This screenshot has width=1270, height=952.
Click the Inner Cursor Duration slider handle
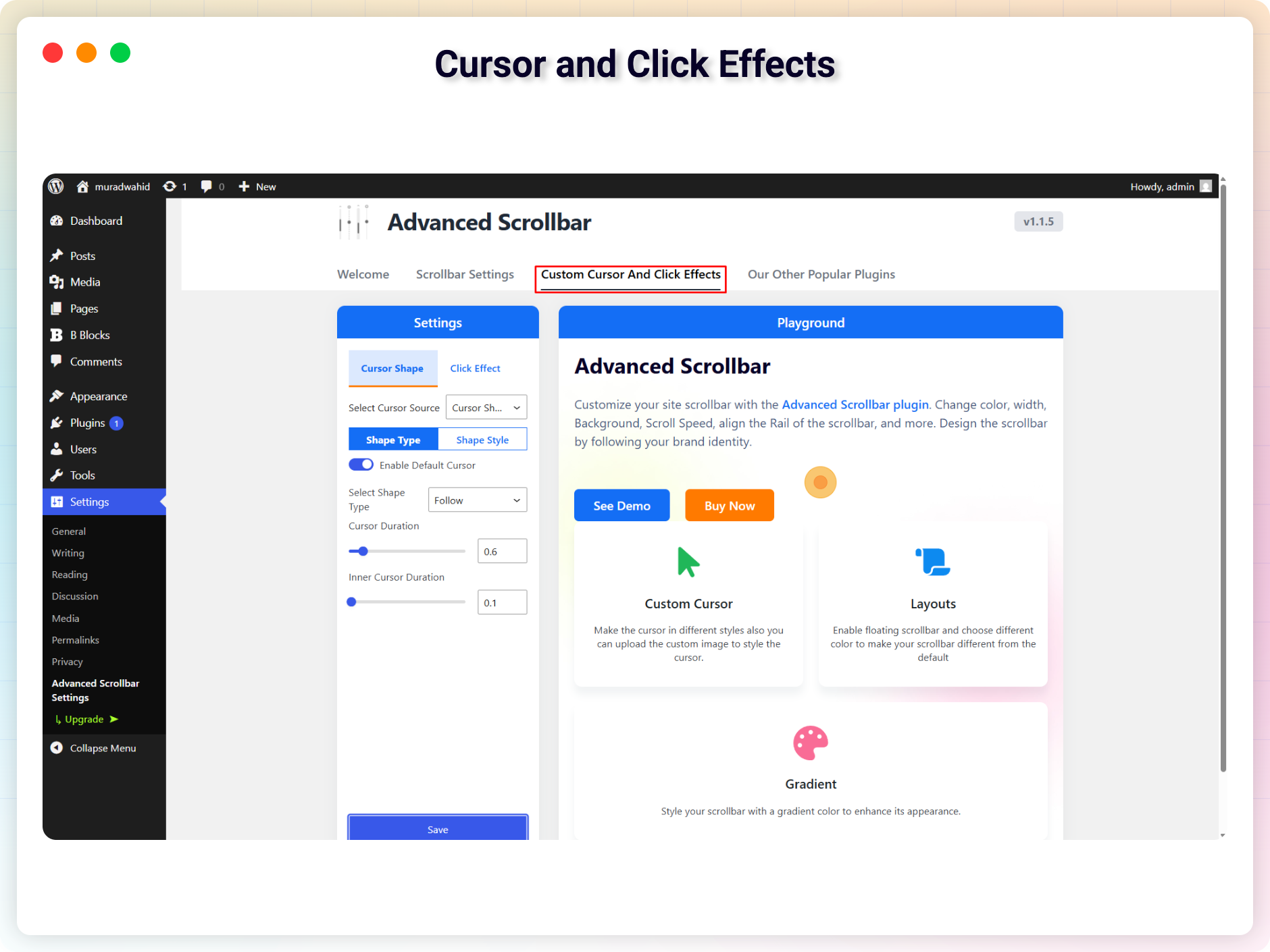(x=351, y=602)
